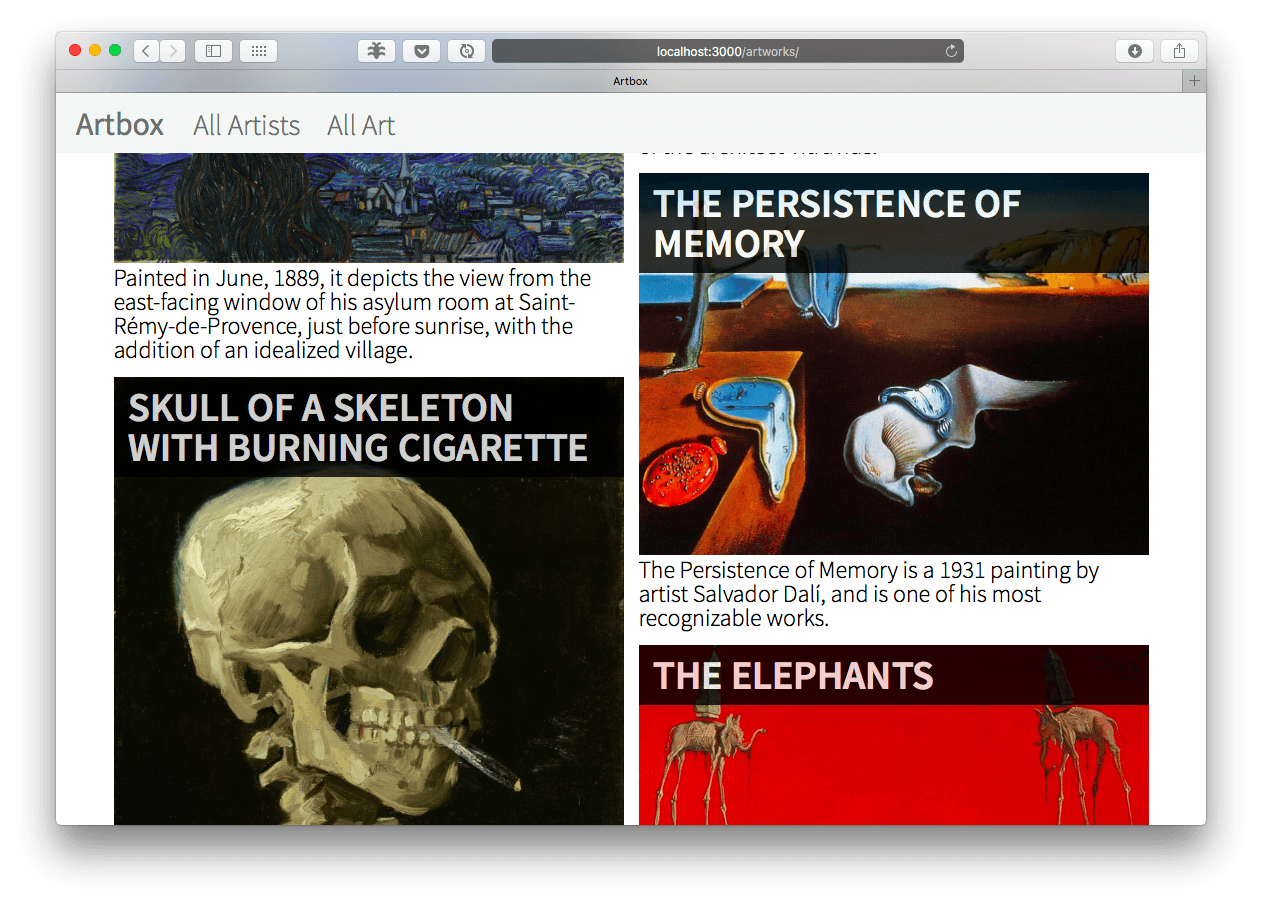Navigate to All Artists
This screenshot has width=1262, height=905.
coord(247,125)
